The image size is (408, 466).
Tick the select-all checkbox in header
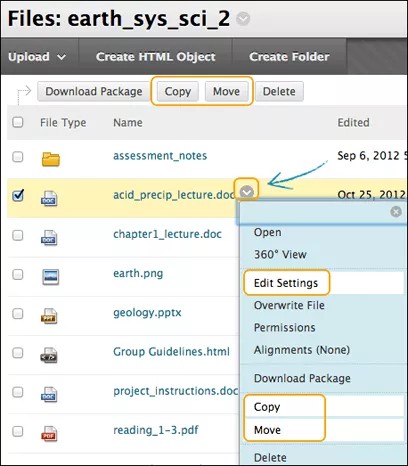click(x=18, y=122)
